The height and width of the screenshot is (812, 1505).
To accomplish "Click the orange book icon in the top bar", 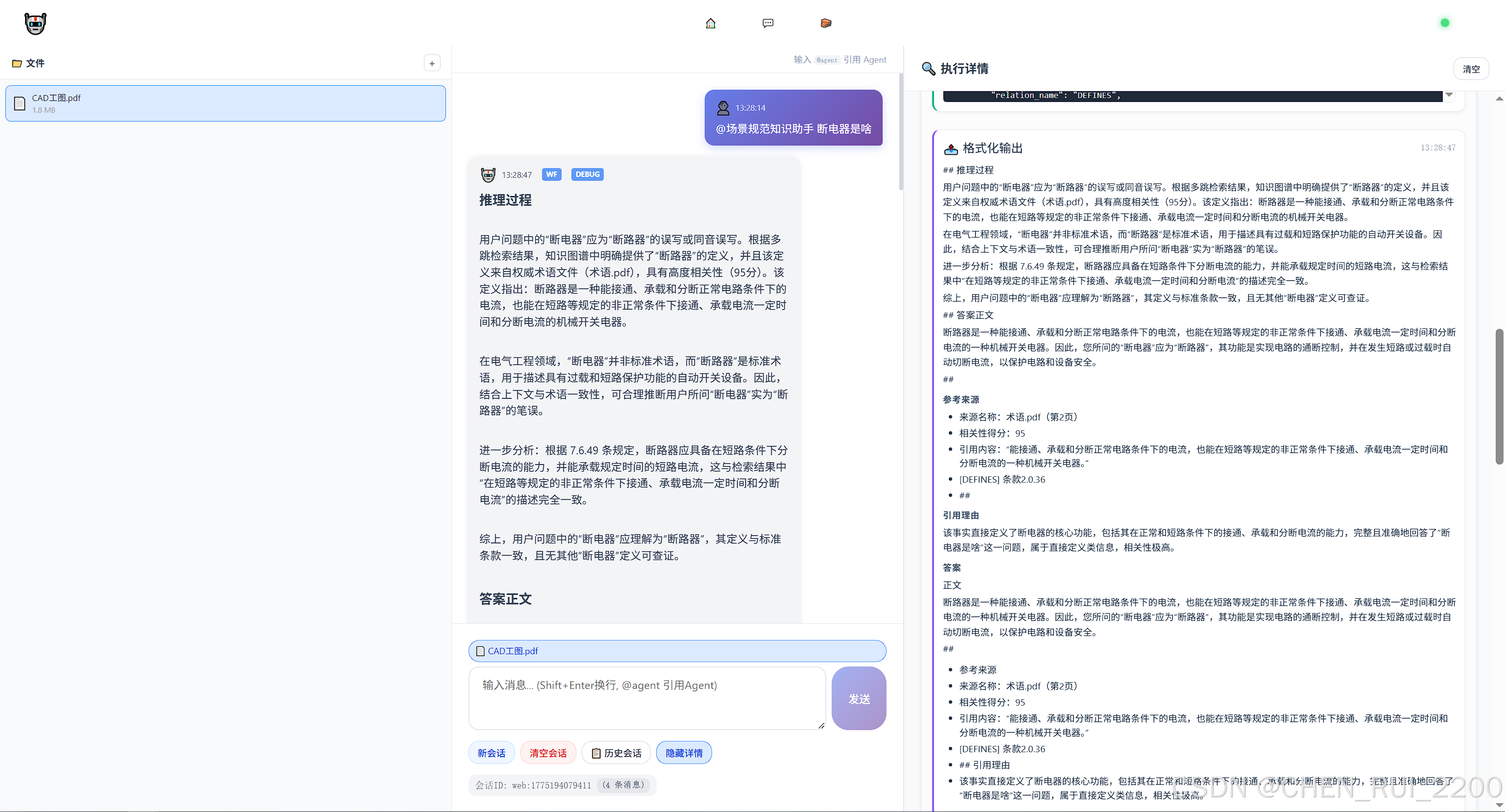I will pyautogui.click(x=826, y=24).
